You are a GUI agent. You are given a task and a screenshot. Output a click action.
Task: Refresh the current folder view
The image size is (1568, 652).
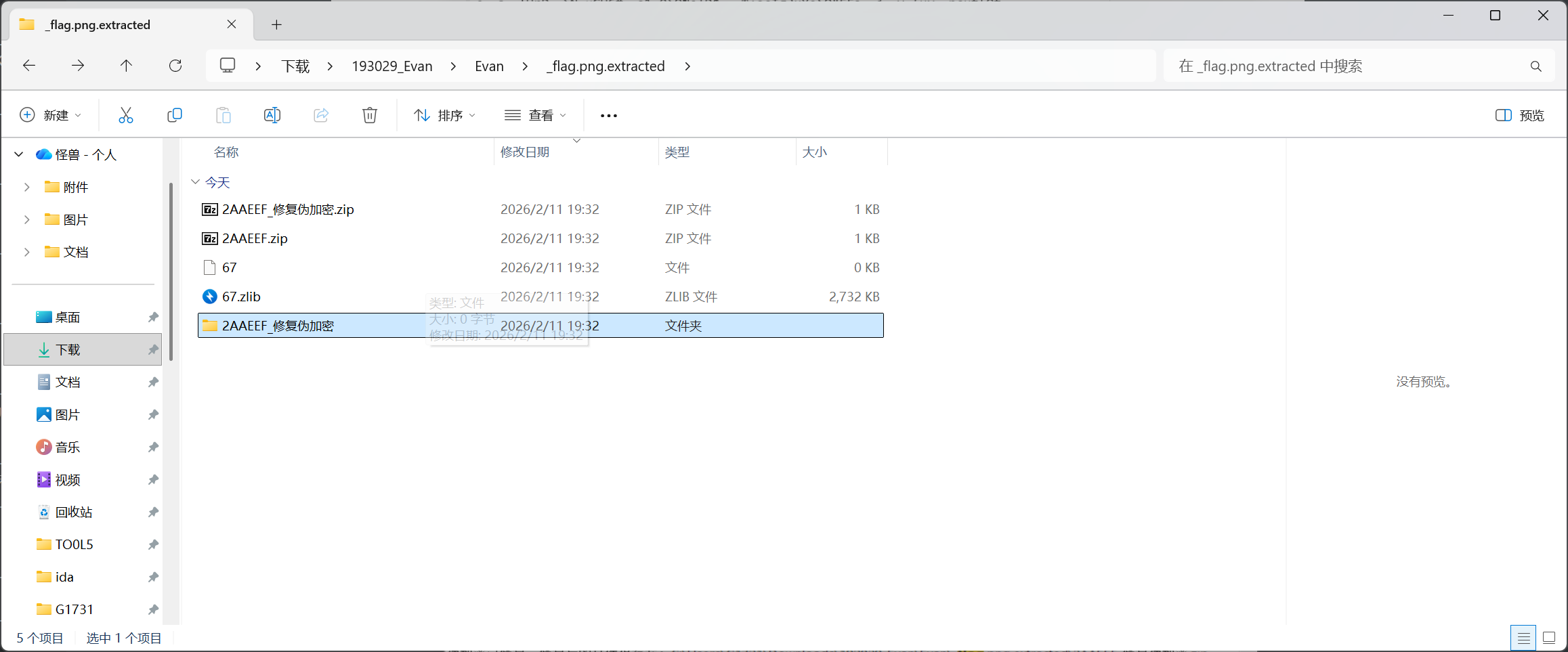tap(175, 66)
